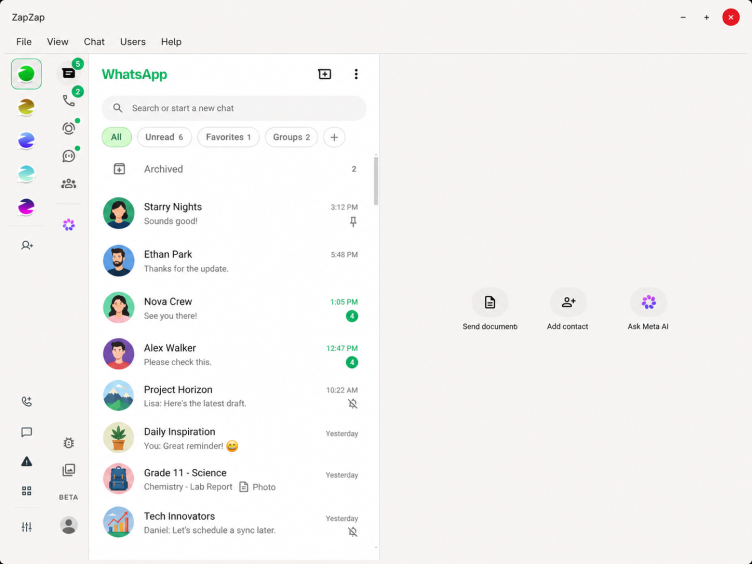This screenshot has width=752, height=564.
Task: Click the grid apps icon
Action: [x=27, y=491]
